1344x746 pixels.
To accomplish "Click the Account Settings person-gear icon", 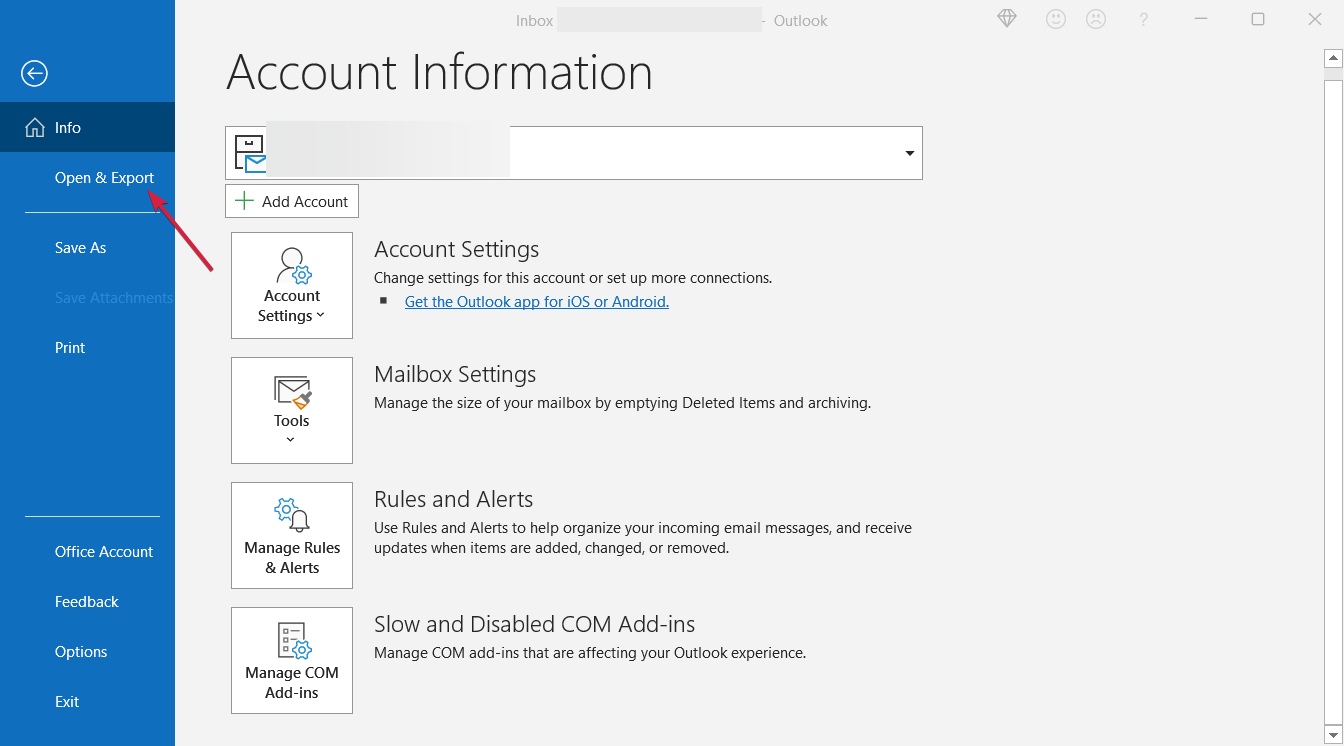I will tap(293, 266).
